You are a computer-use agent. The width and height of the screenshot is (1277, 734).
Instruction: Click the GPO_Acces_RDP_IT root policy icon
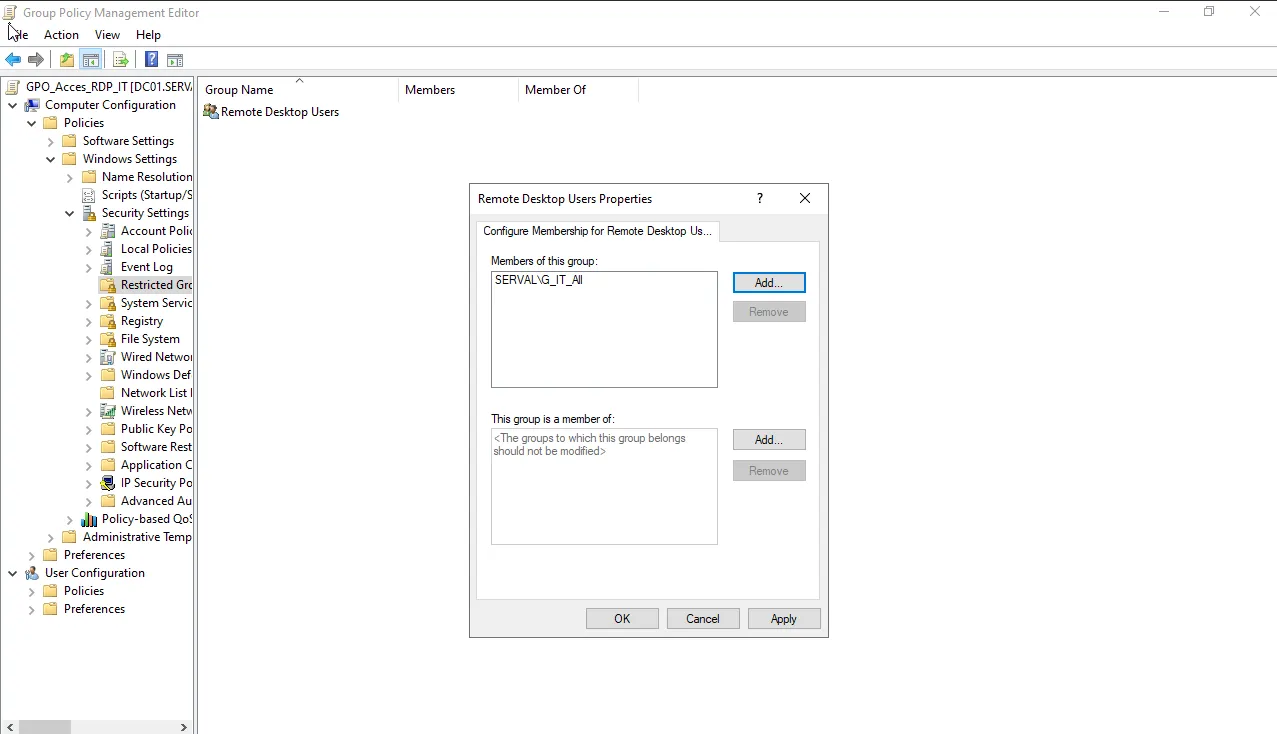[13, 87]
